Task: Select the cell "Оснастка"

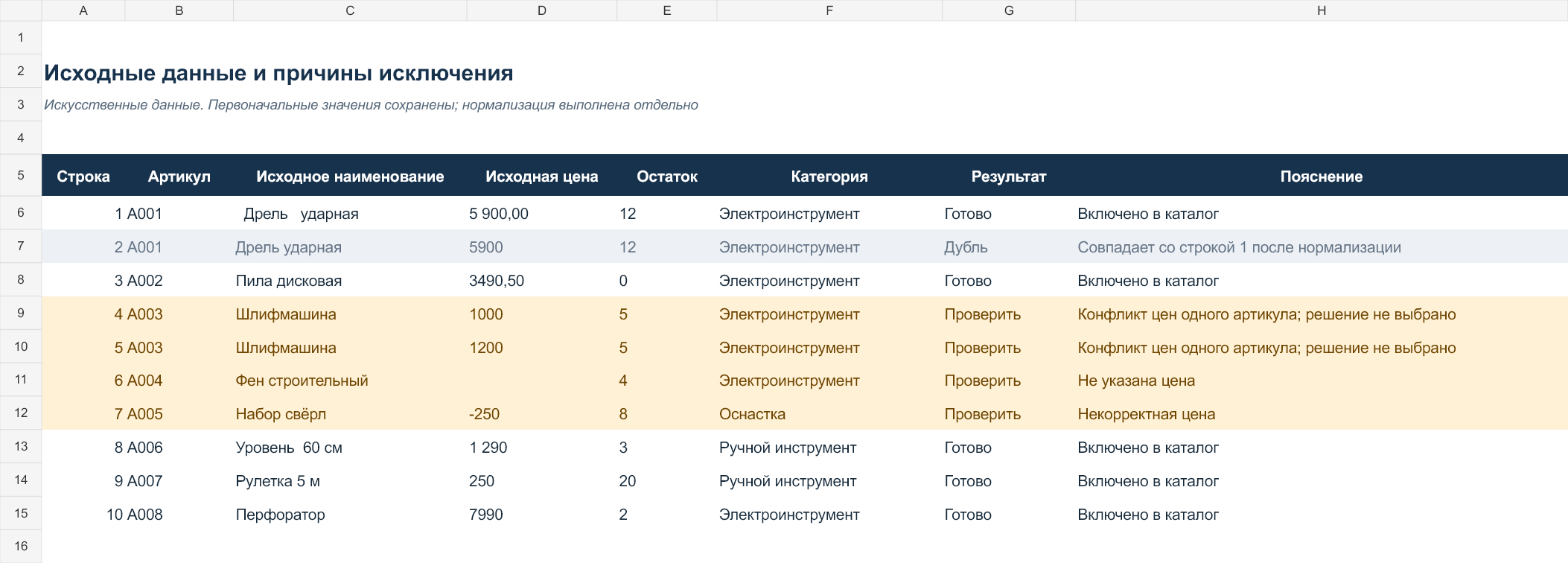Action: [829, 414]
